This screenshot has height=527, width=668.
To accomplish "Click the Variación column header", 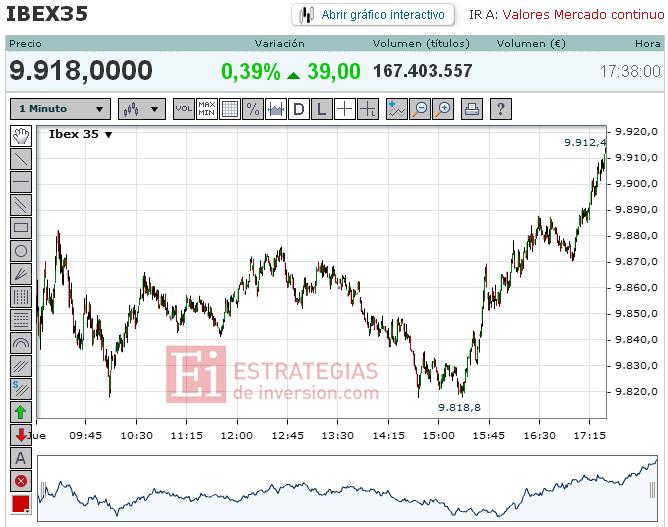I will pos(279,43).
